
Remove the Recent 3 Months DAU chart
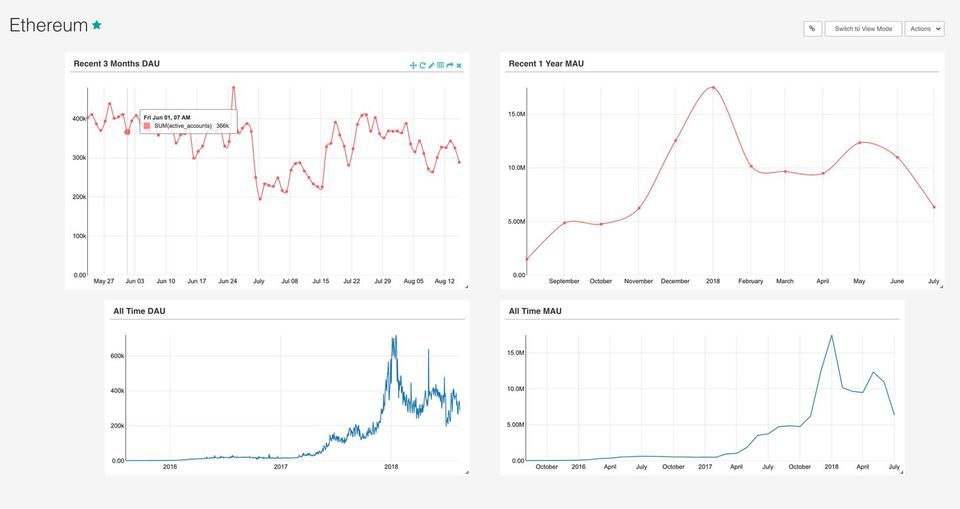(459, 65)
